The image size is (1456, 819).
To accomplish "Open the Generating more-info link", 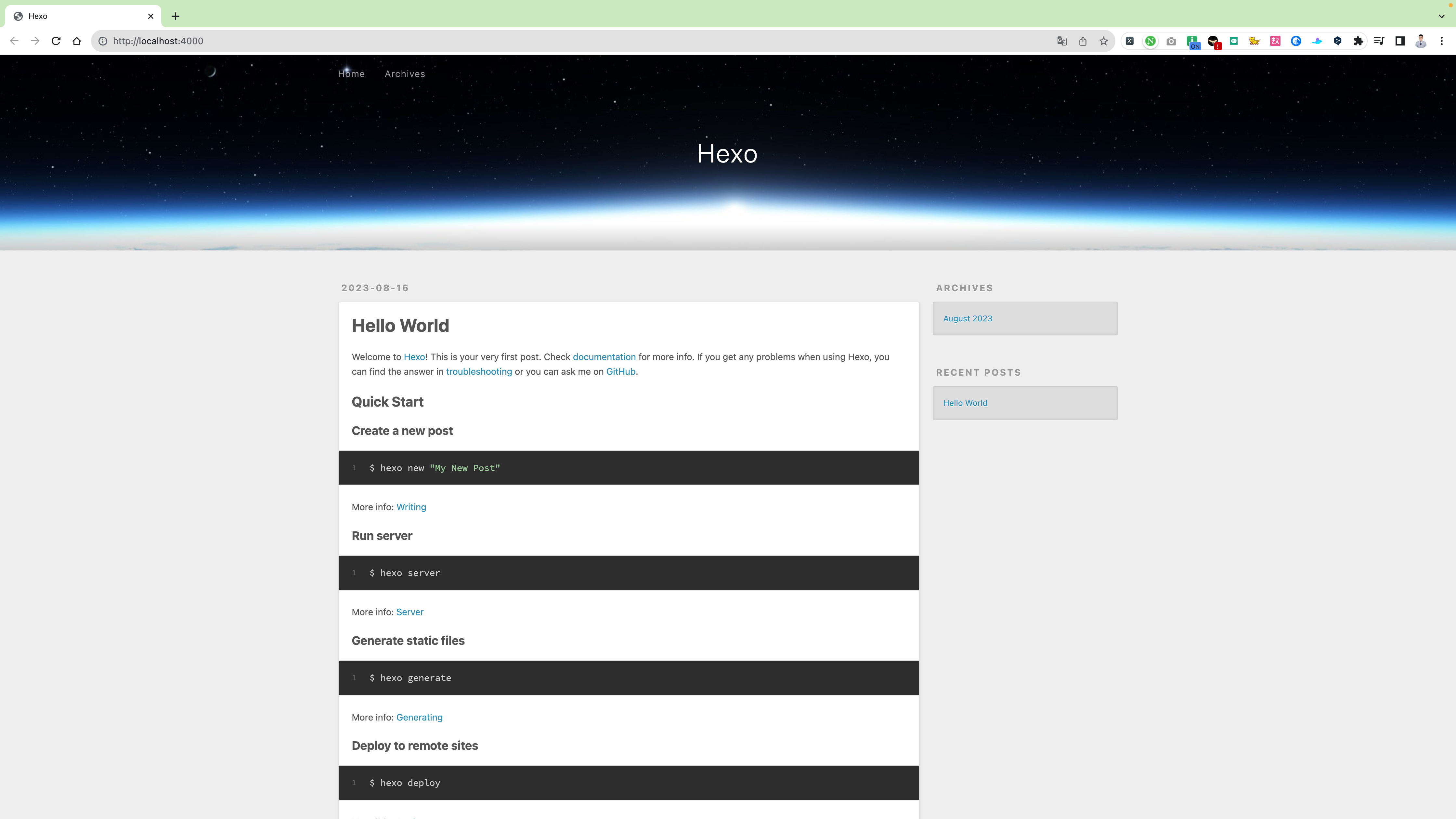I will 419,717.
